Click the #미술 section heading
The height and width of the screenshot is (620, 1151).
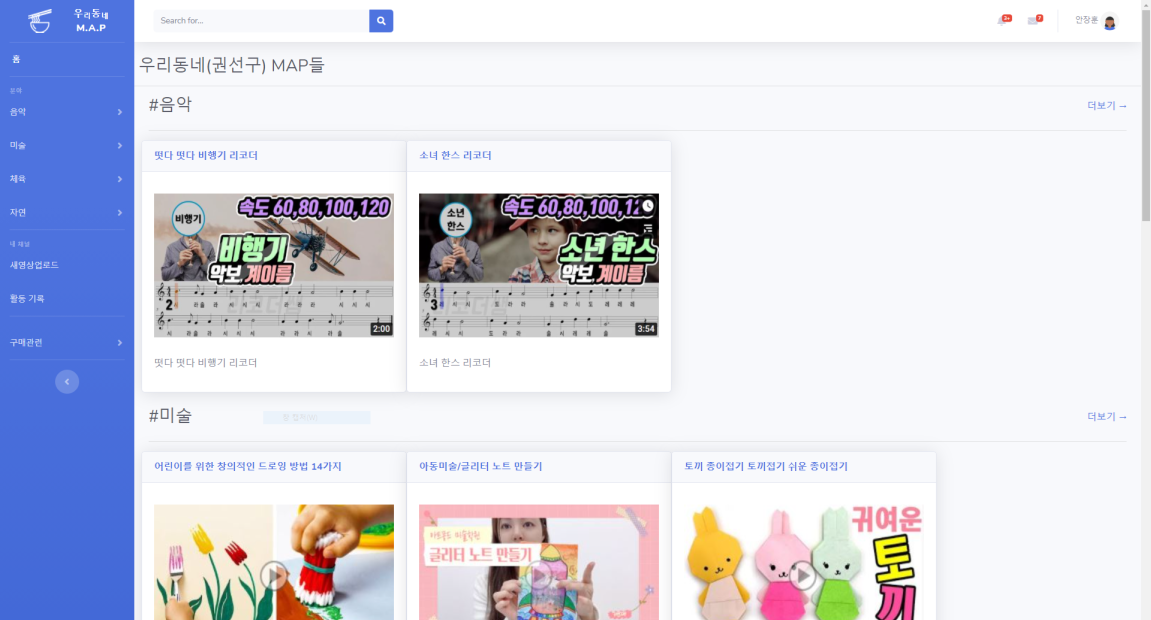pos(170,415)
